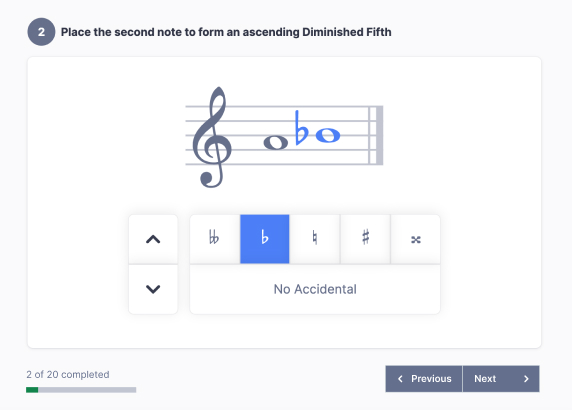Select the double sharp accidental
The width and height of the screenshot is (572, 410).
416,239
